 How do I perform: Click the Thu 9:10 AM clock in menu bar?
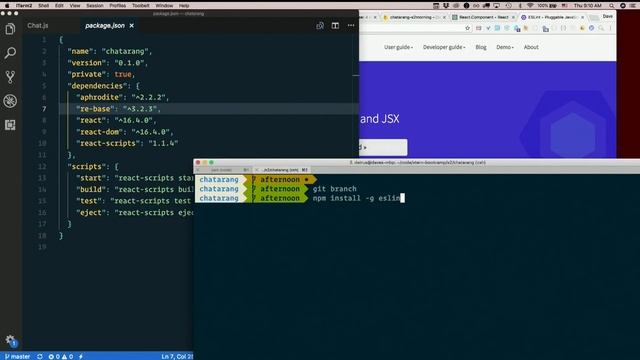point(588,5)
